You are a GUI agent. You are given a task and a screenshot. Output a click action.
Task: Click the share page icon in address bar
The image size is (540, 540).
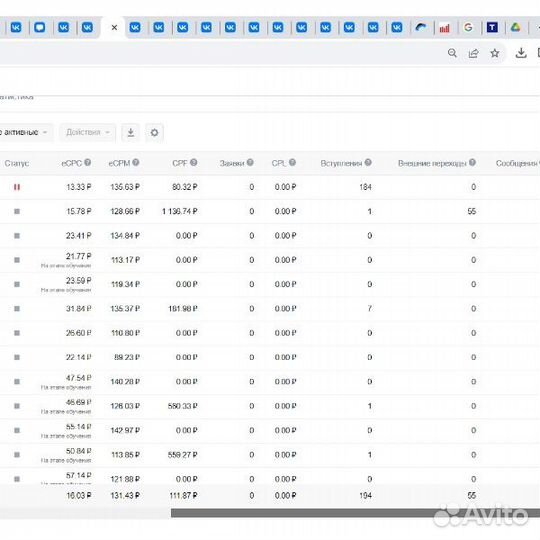pyautogui.click(x=474, y=53)
